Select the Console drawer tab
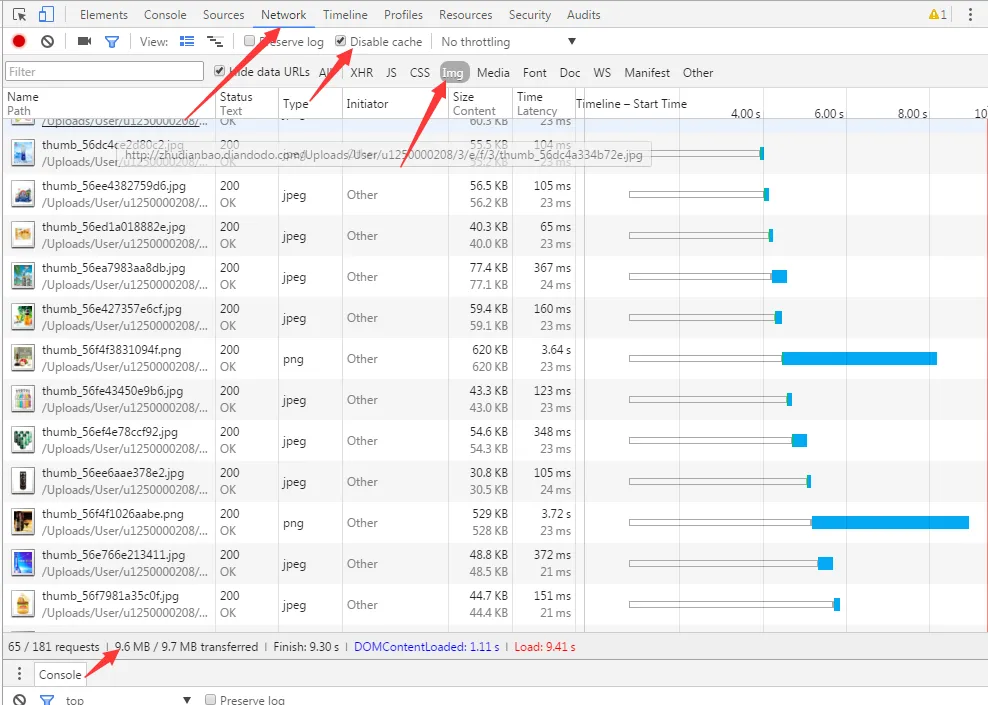The image size is (988, 705). coord(60,675)
